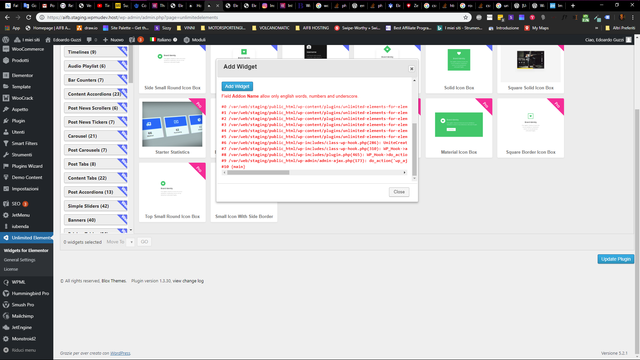Image resolution: width=640 pixels, height=360 pixels.
Task: Open the Starter Statistics widget thumbnail
Action: click(172, 124)
